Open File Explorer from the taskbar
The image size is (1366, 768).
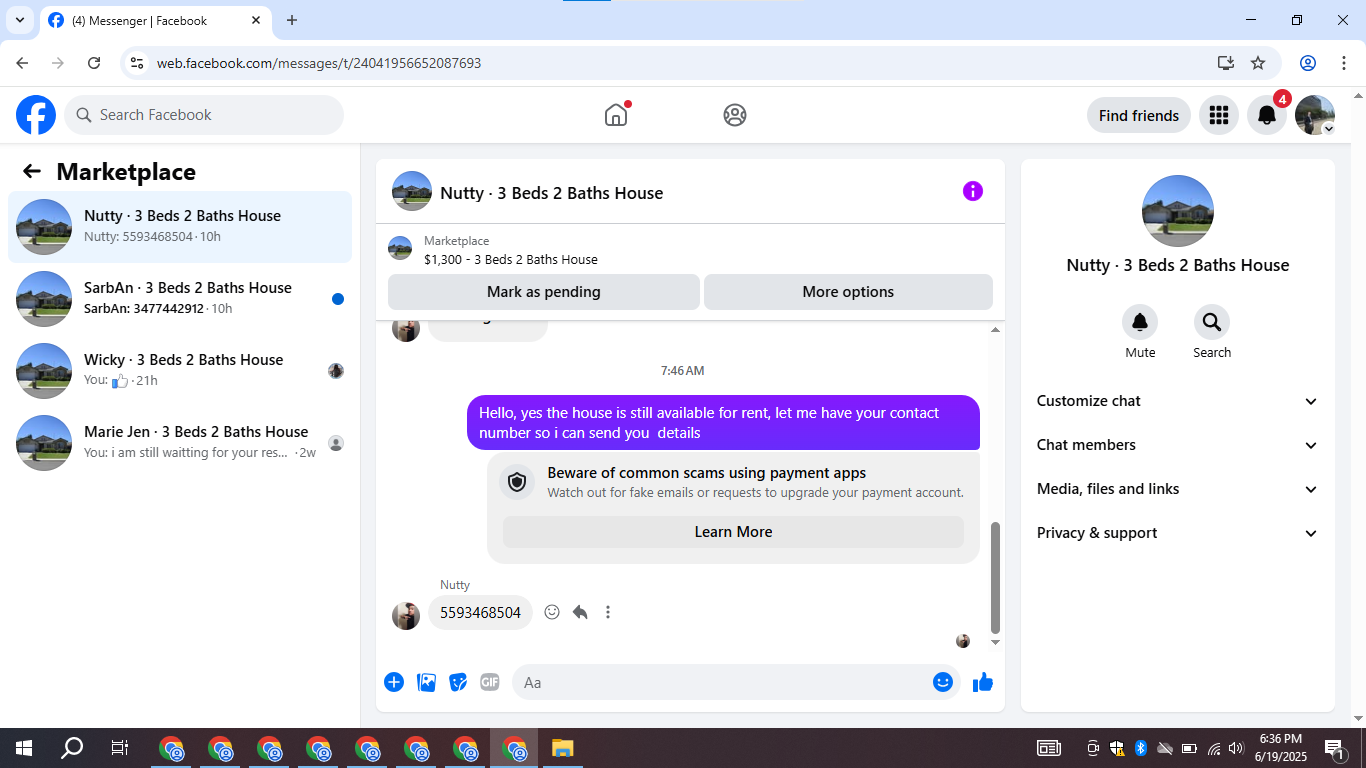click(x=563, y=748)
